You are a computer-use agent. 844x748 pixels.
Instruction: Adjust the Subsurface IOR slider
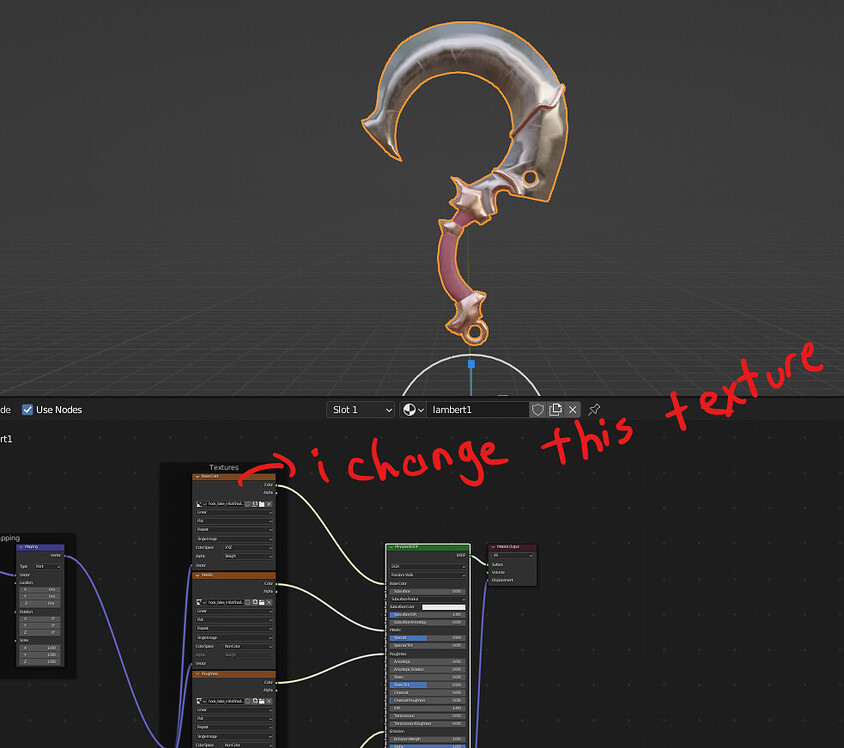428,615
